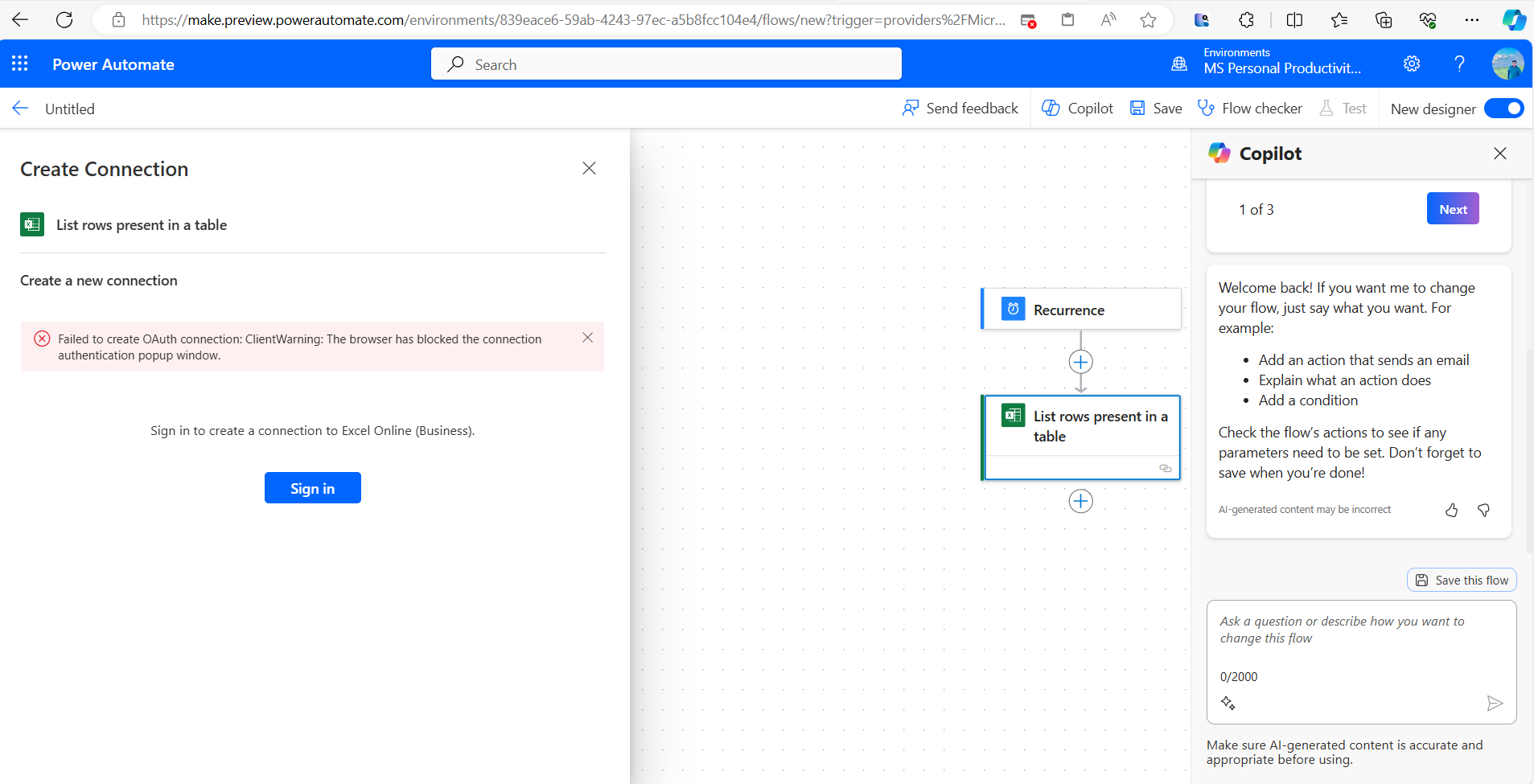Close the Copilot panel
This screenshot has height=784, width=1534.
[x=1500, y=153]
